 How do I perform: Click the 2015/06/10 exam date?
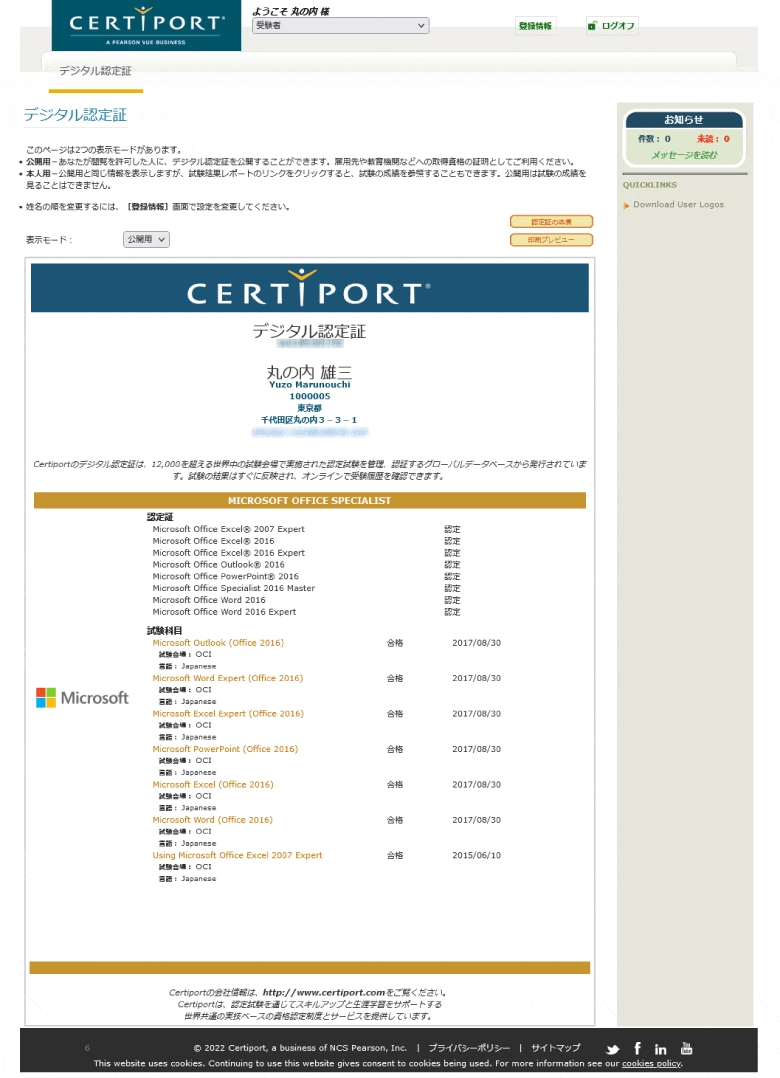[x=476, y=856]
